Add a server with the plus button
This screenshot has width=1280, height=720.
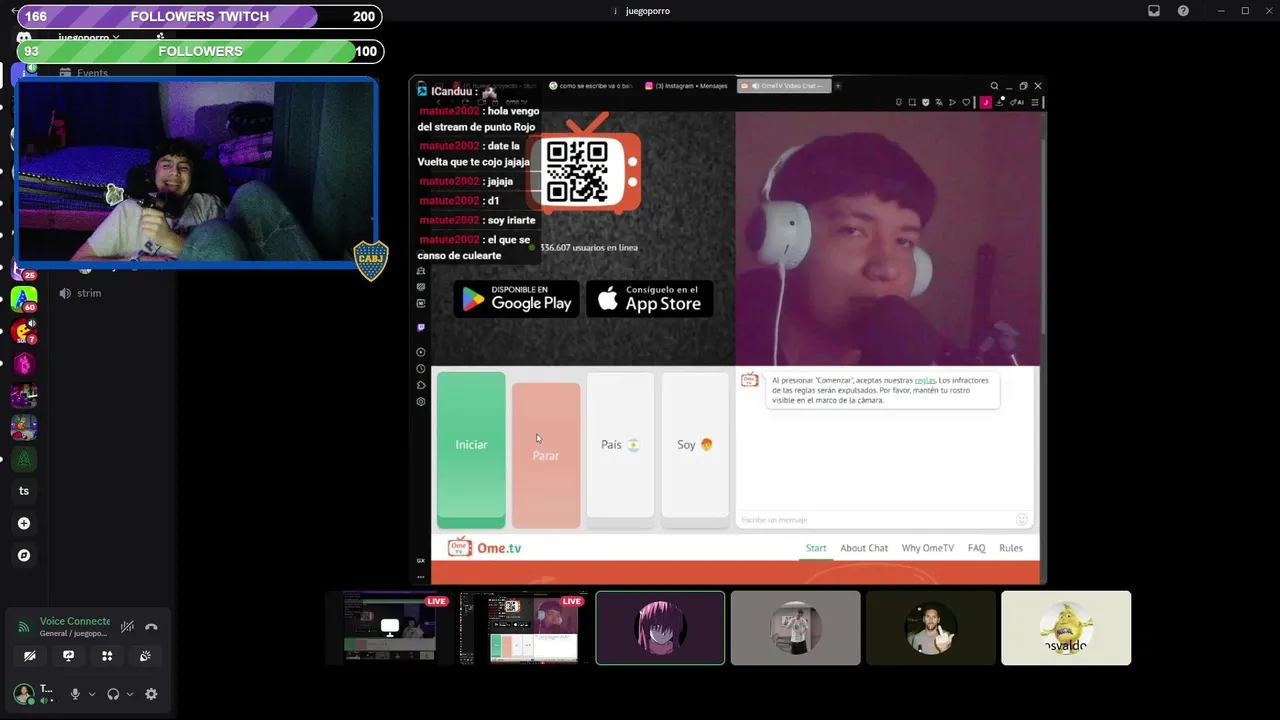pyautogui.click(x=24, y=523)
